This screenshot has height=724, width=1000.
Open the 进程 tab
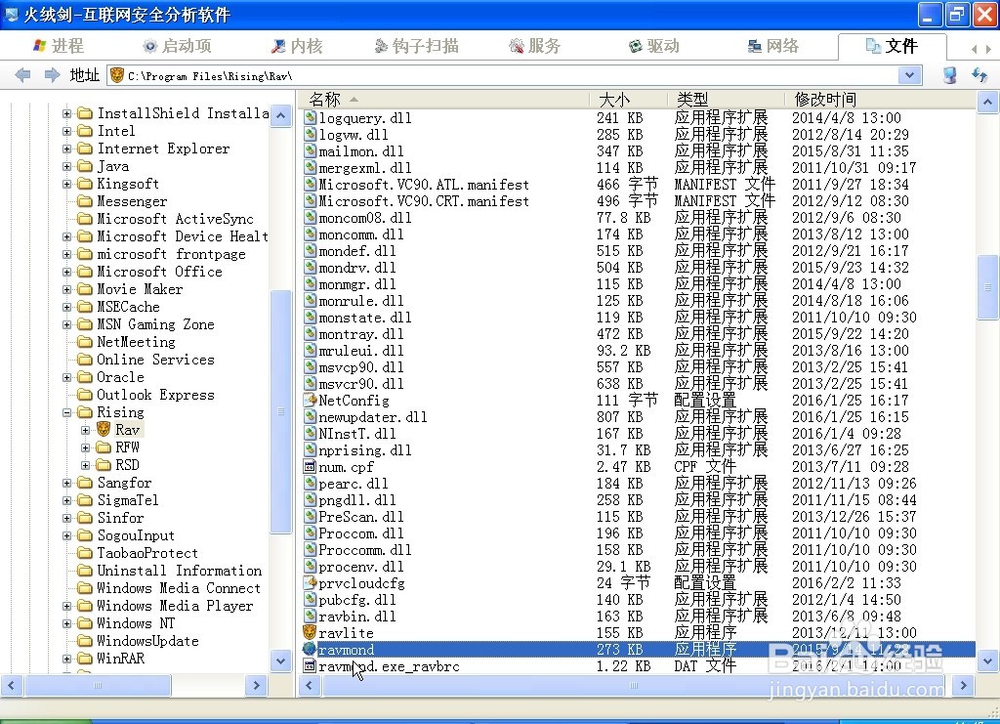click(x=58, y=46)
